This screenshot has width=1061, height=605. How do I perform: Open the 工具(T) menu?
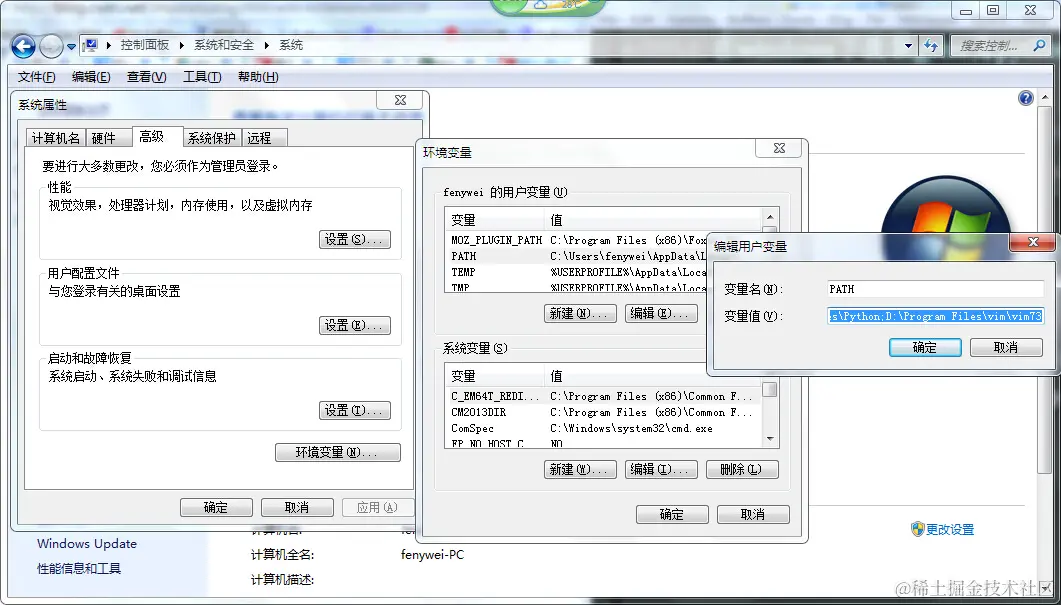point(201,76)
